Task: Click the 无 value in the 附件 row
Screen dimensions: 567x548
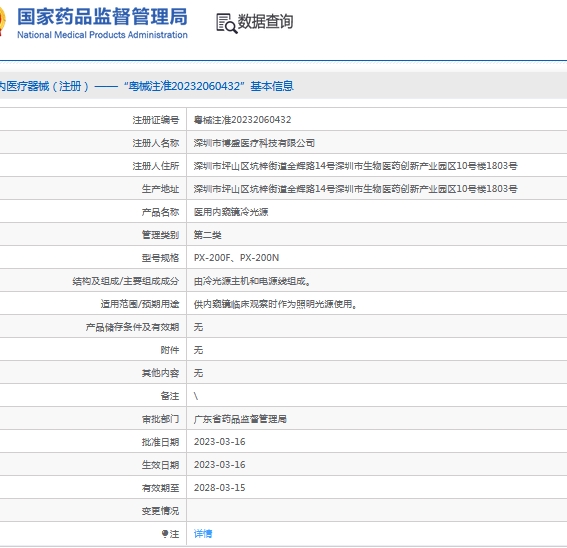Action: [198, 350]
